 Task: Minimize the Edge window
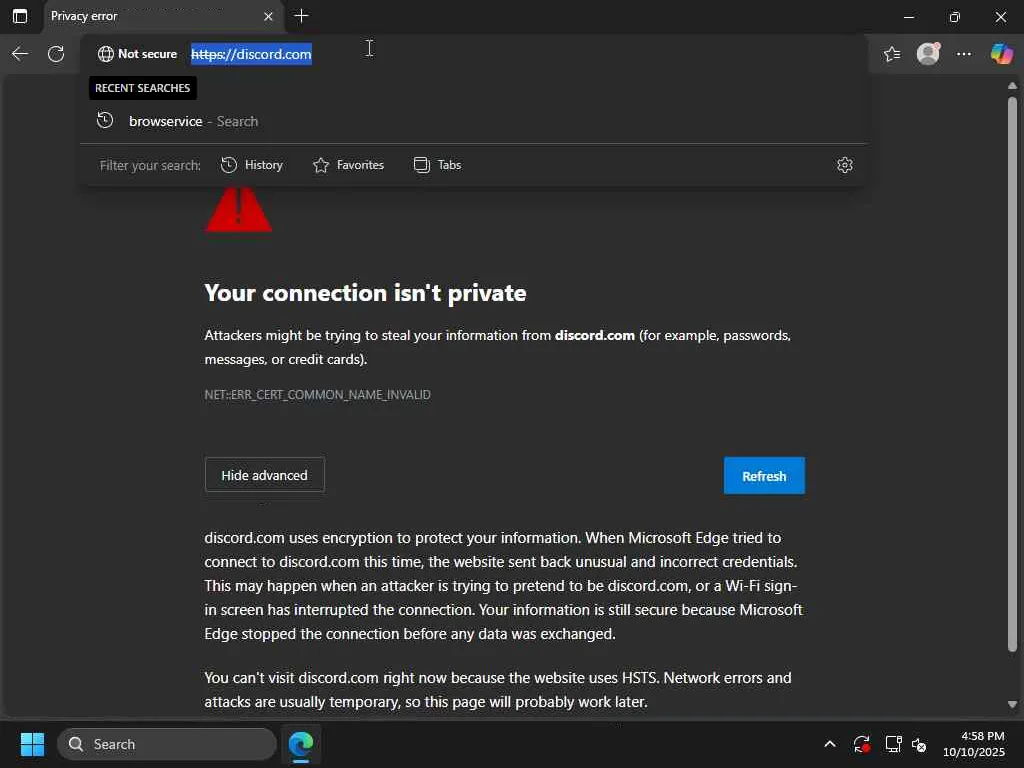coord(908,16)
